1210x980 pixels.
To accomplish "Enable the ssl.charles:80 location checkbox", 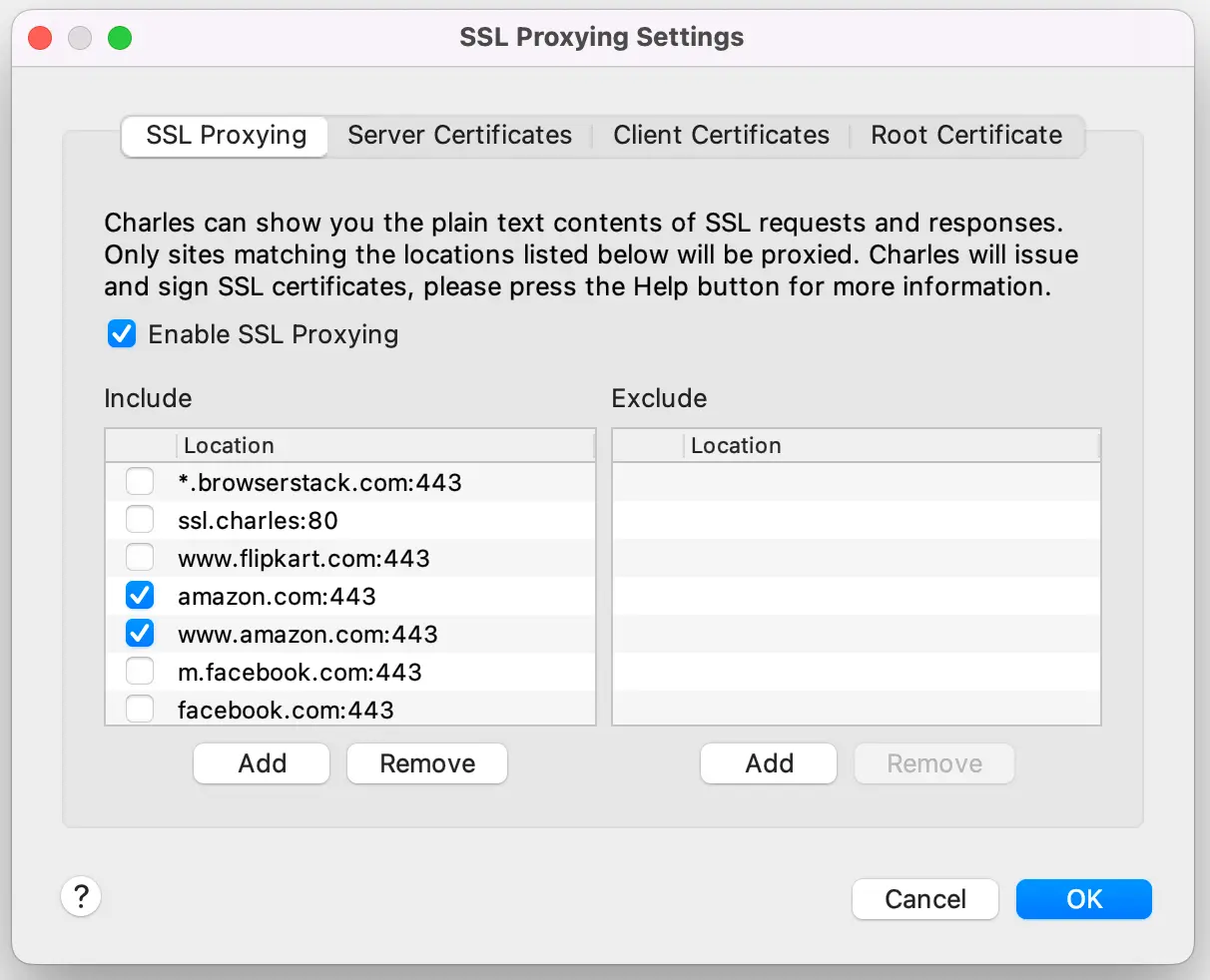I will 140,520.
